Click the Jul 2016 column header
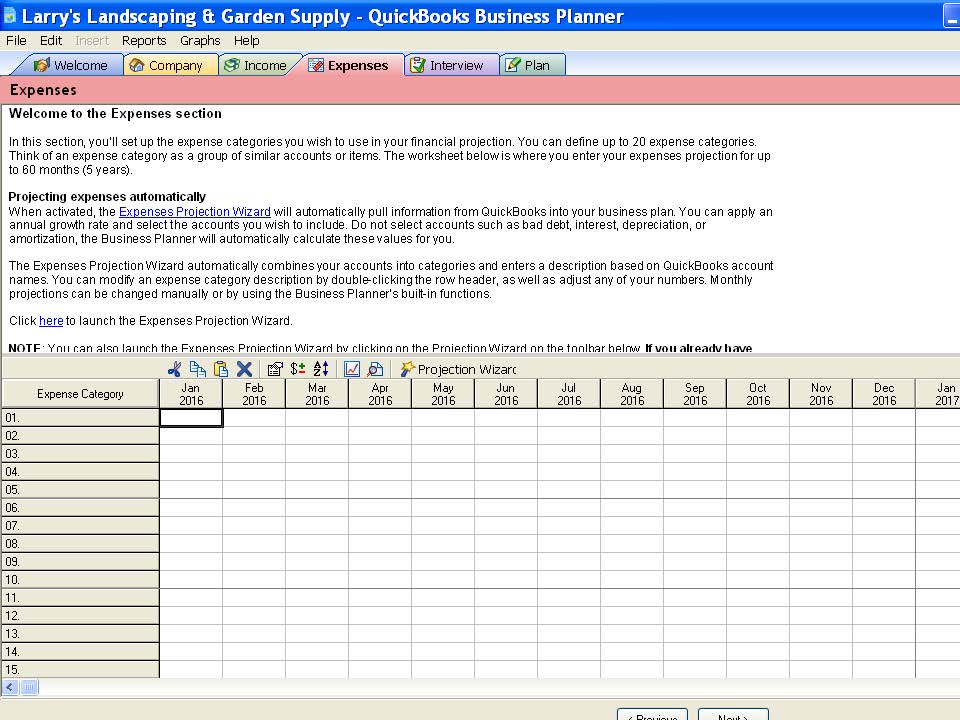The image size is (960, 720). (569, 394)
